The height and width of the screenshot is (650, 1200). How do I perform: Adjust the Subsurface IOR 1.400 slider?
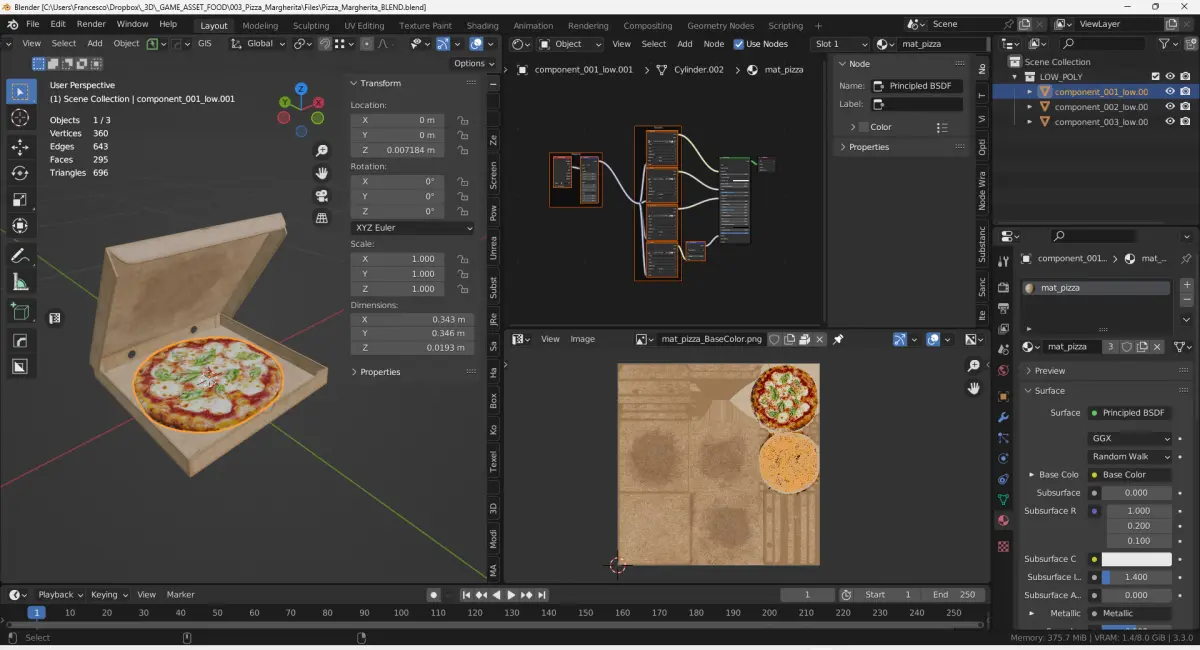coord(1136,577)
